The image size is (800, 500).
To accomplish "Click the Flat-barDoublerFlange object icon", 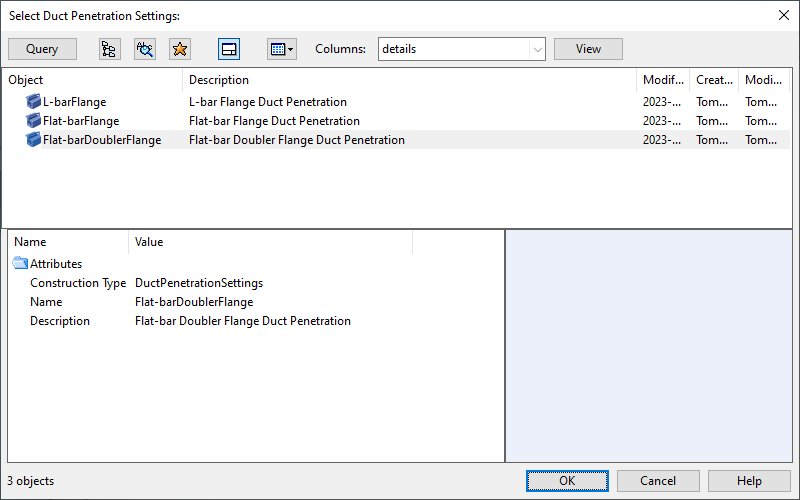I will pyautogui.click(x=33, y=139).
